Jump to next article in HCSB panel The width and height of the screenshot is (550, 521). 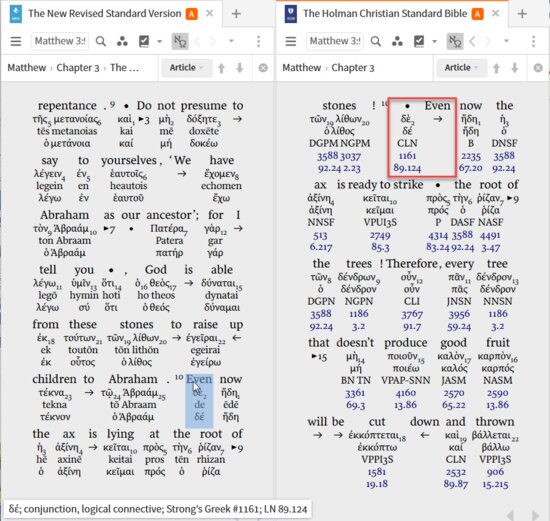click(x=515, y=68)
